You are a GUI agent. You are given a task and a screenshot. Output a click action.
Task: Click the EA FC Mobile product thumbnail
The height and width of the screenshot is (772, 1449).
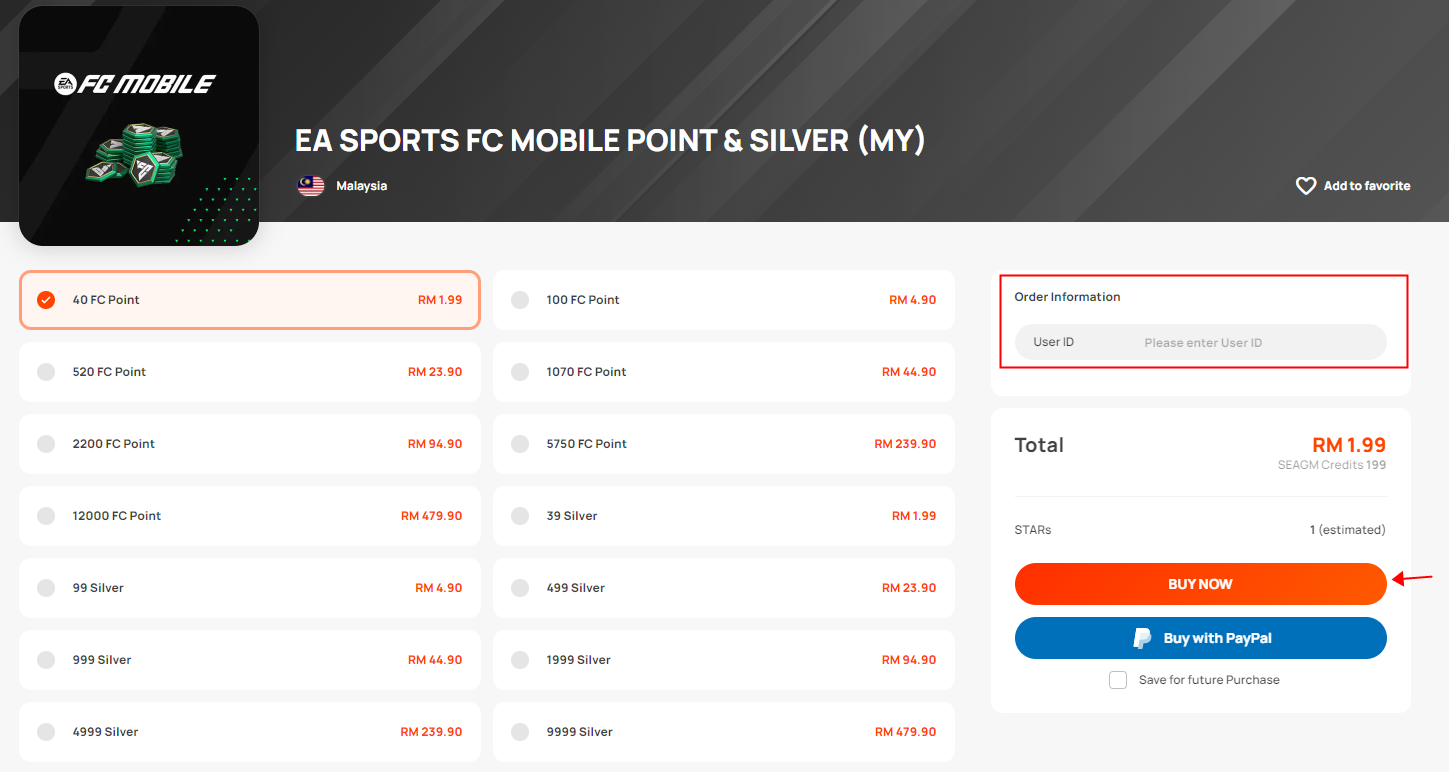139,126
